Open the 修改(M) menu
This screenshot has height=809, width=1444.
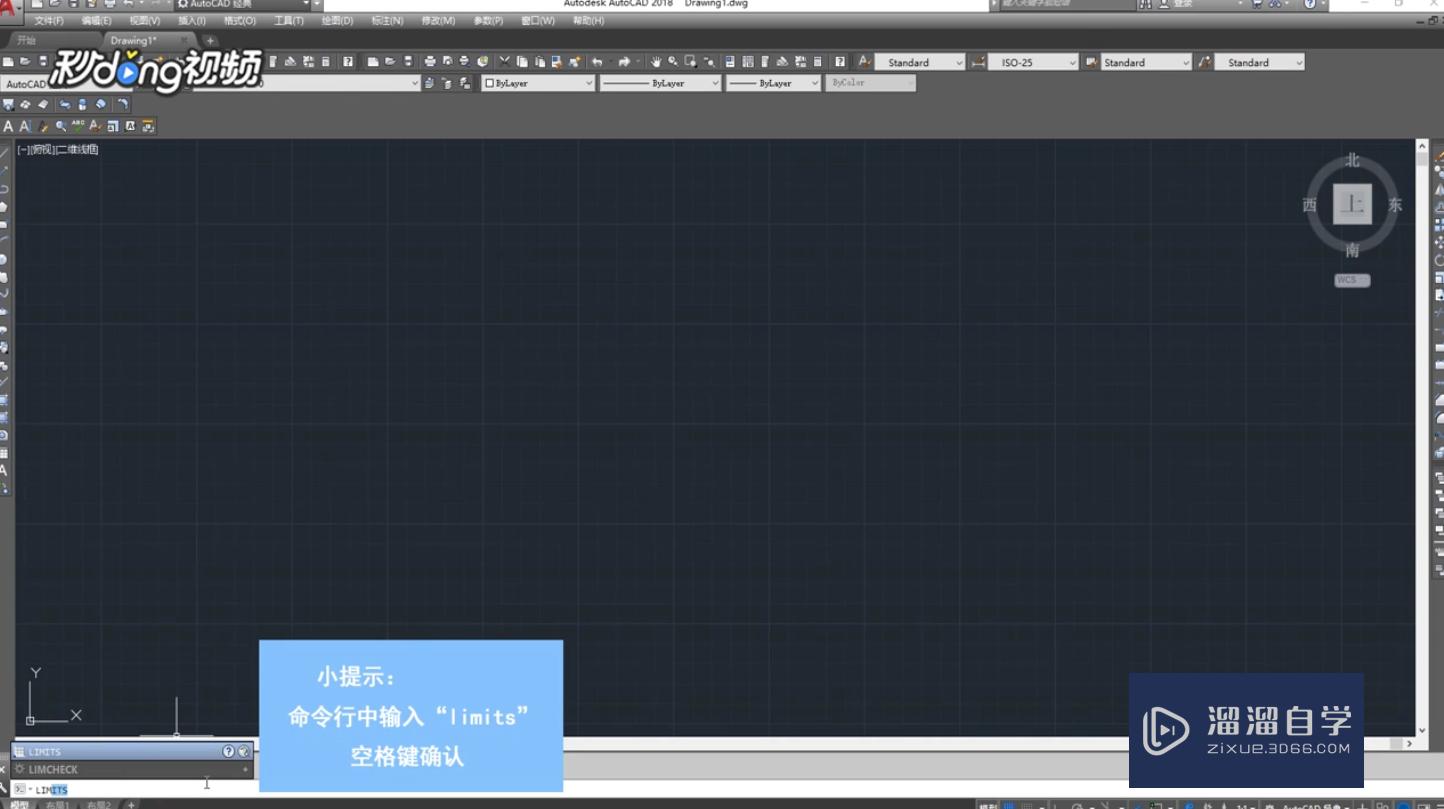pyautogui.click(x=438, y=21)
